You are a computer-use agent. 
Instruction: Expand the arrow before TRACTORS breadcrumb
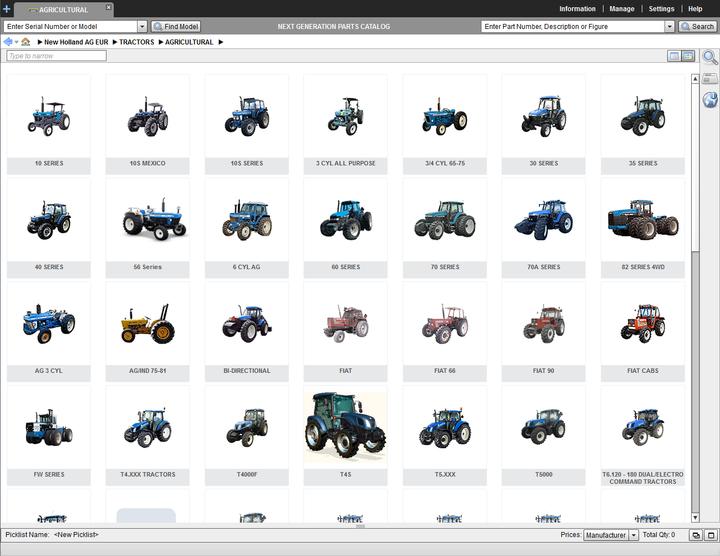coord(115,42)
